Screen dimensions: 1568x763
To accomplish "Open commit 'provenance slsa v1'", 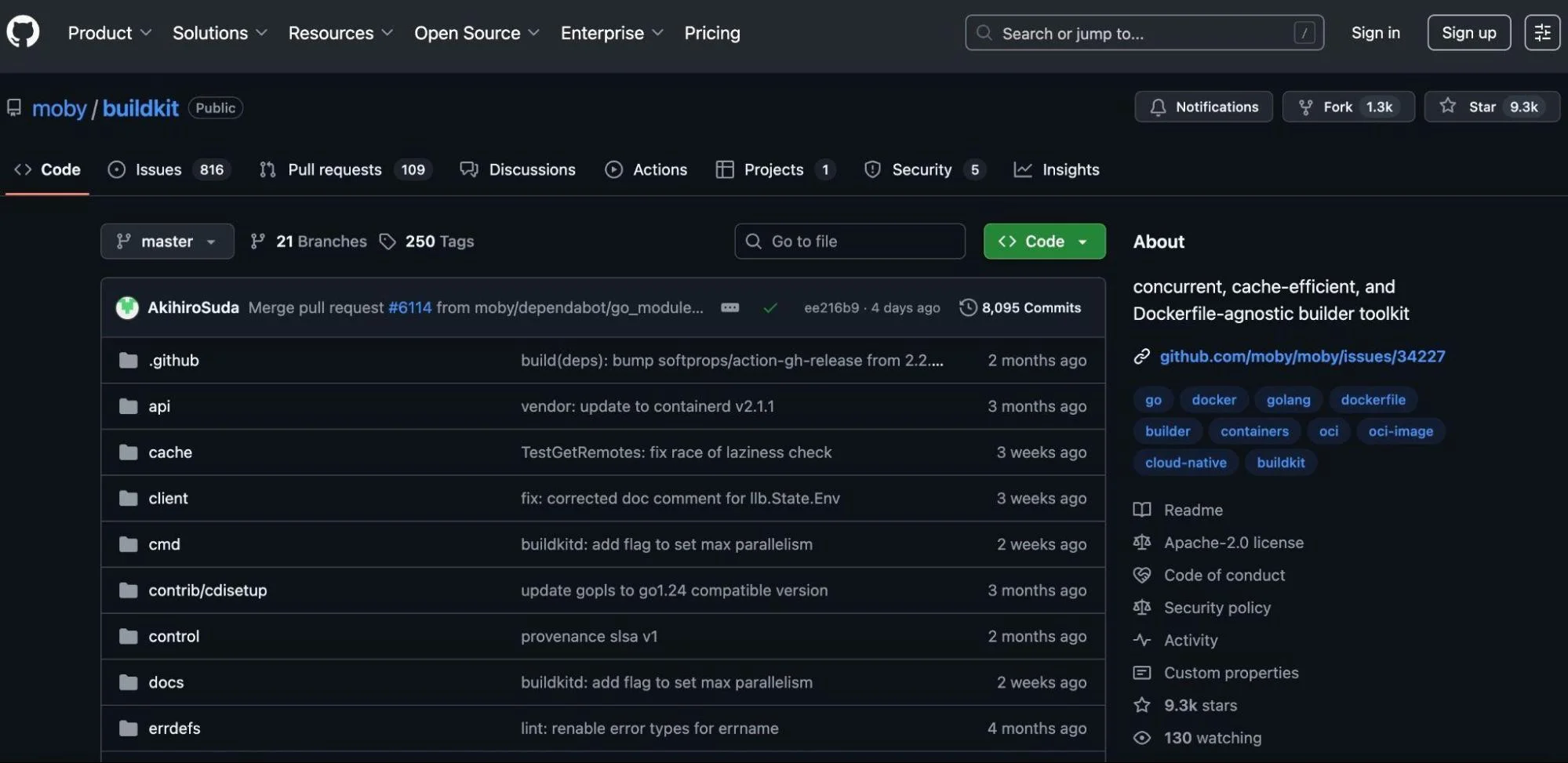I will pyautogui.click(x=589, y=636).
